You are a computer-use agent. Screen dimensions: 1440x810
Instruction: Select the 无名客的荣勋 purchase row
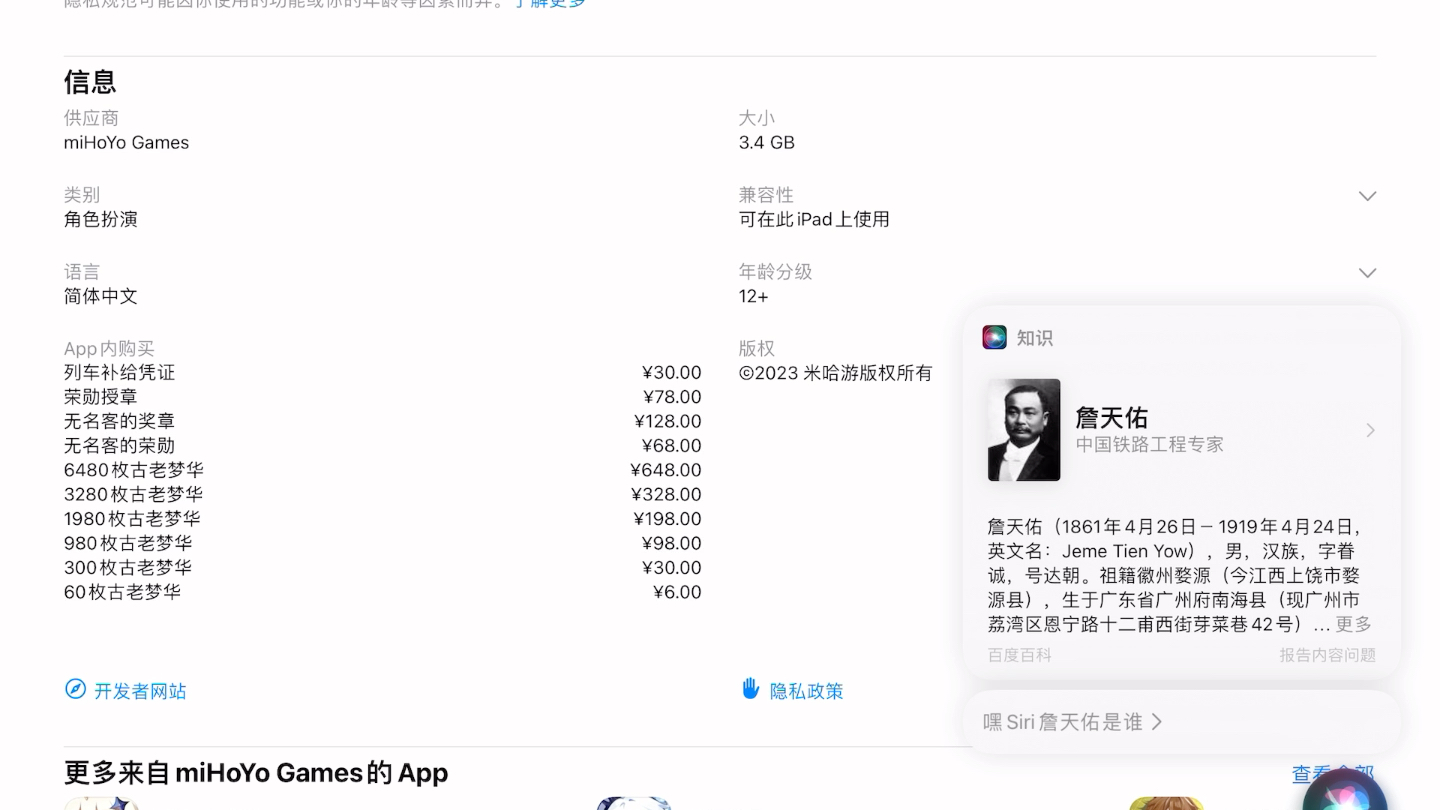pyautogui.click(x=383, y=446)
